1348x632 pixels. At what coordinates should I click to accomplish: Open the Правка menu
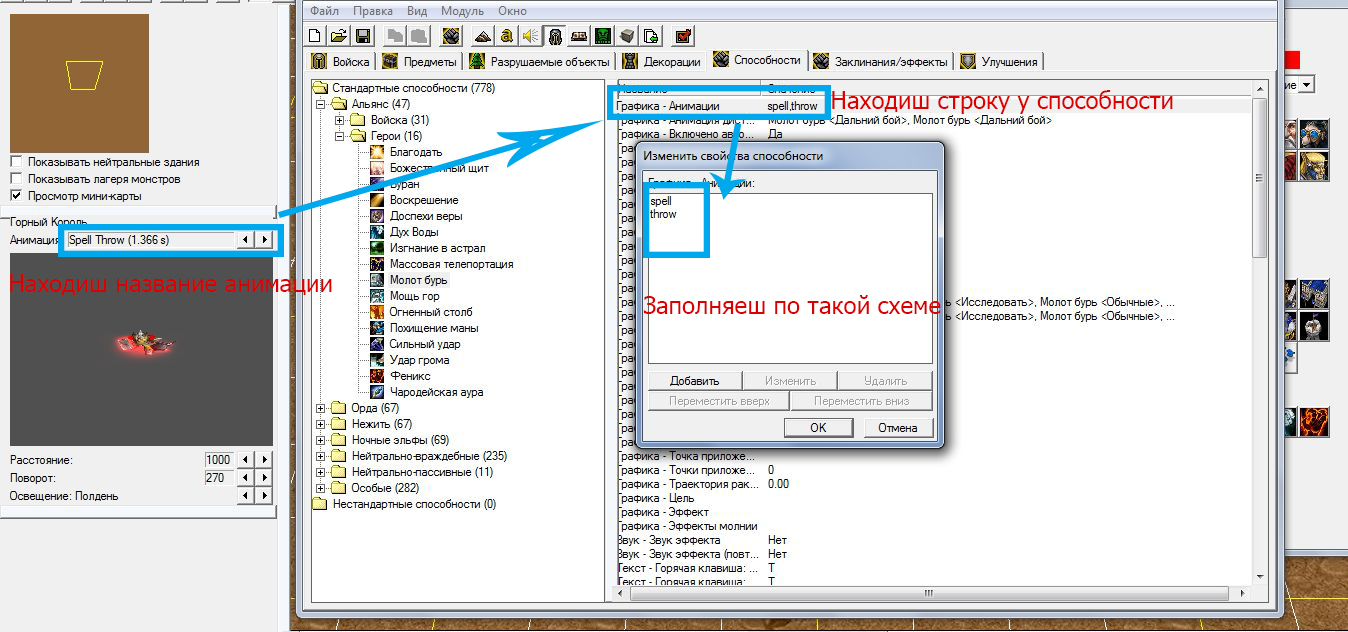coord(373,11)
